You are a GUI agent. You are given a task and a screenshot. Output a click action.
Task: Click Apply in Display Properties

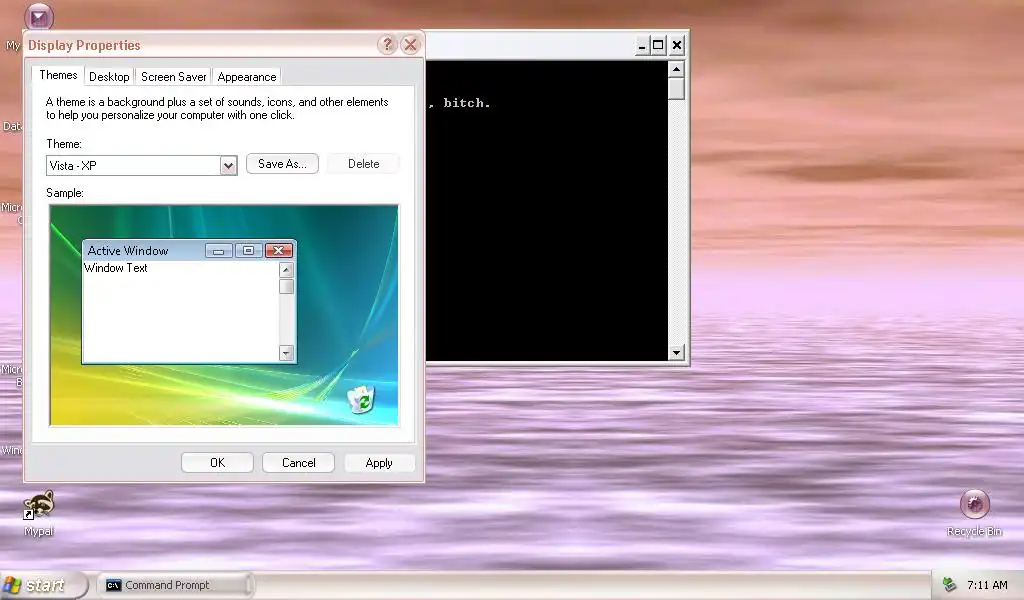pyautogui.click(x=379, y=463)
